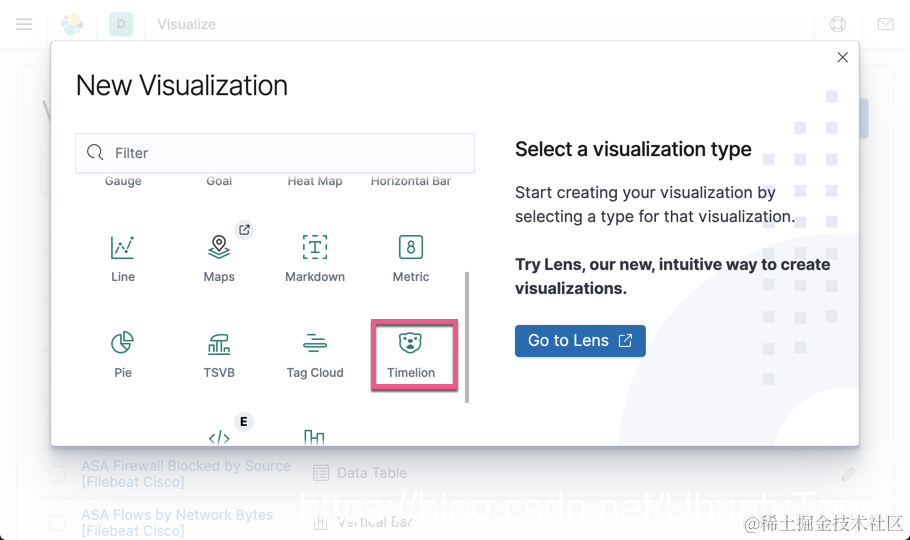Open the help lifebuoy icon
The image size is (910, 540).
[837, 24]
